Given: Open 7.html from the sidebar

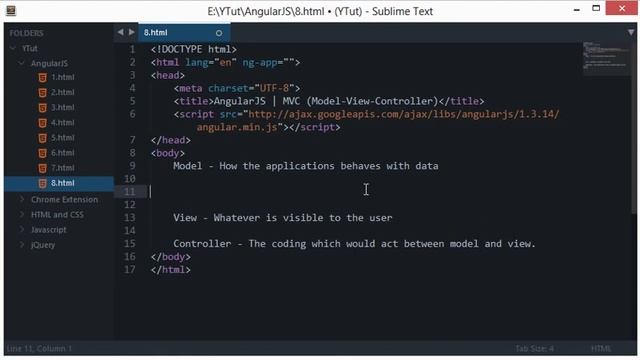Looking at the screenshot, I should pyautogui.click(x=62, y=168).
